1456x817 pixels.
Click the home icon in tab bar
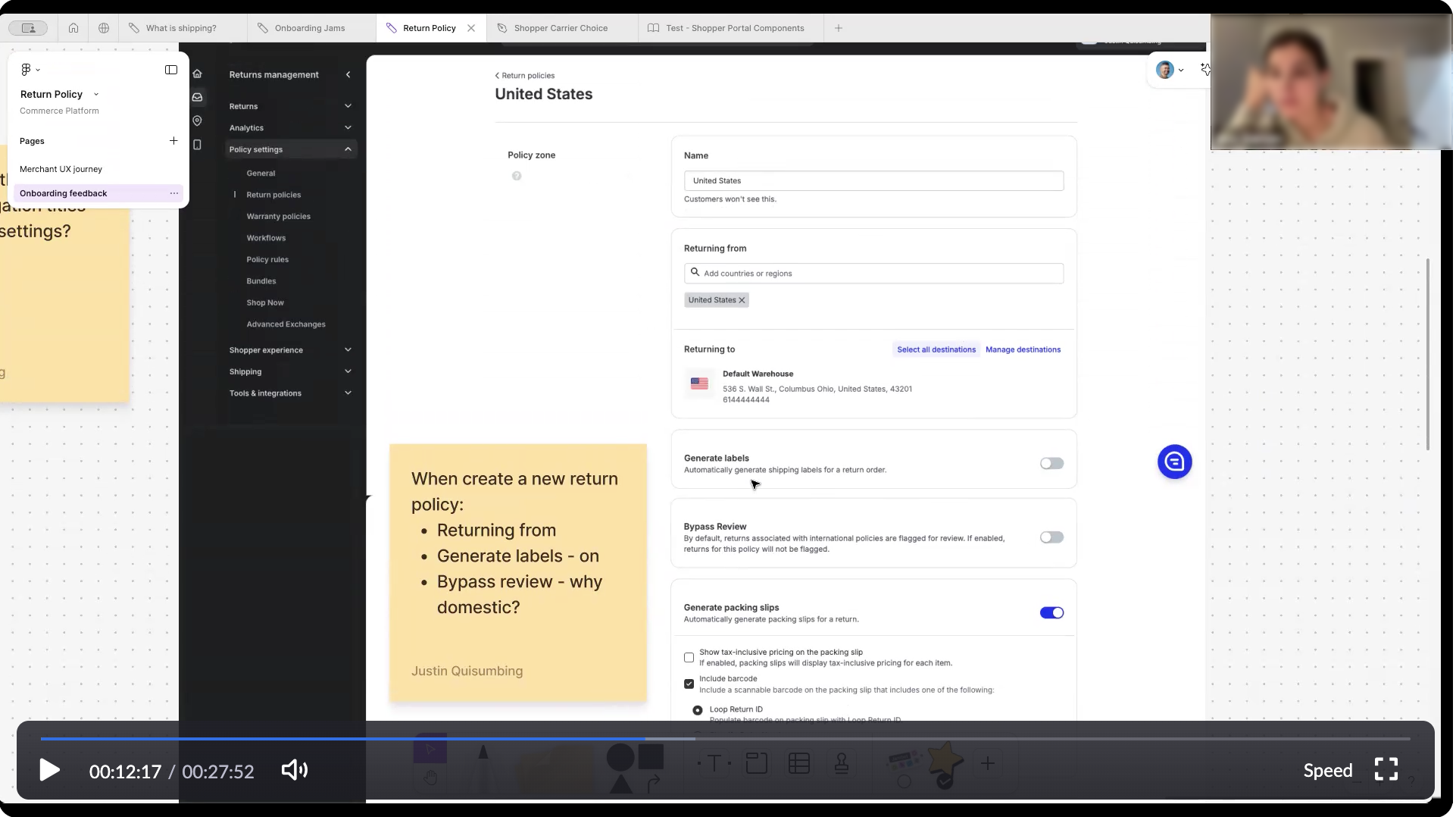click(x=73, y=28)
